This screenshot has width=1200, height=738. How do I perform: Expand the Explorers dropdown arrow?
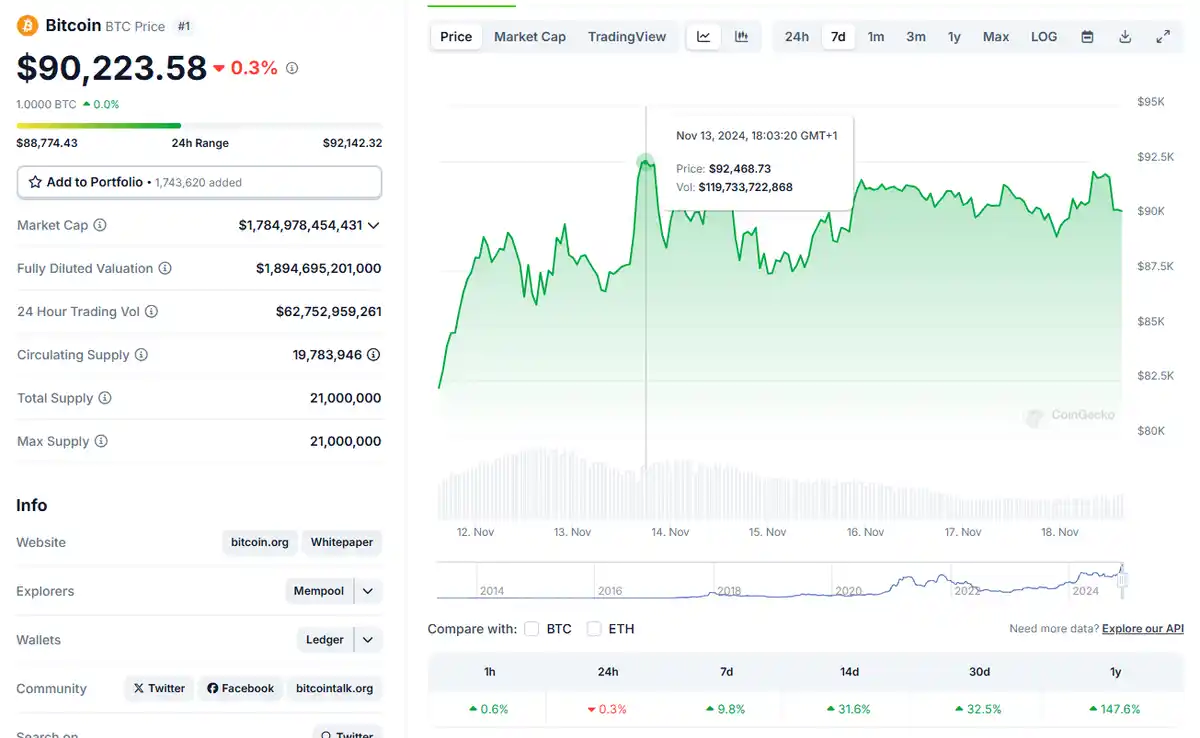click(367, 591)
